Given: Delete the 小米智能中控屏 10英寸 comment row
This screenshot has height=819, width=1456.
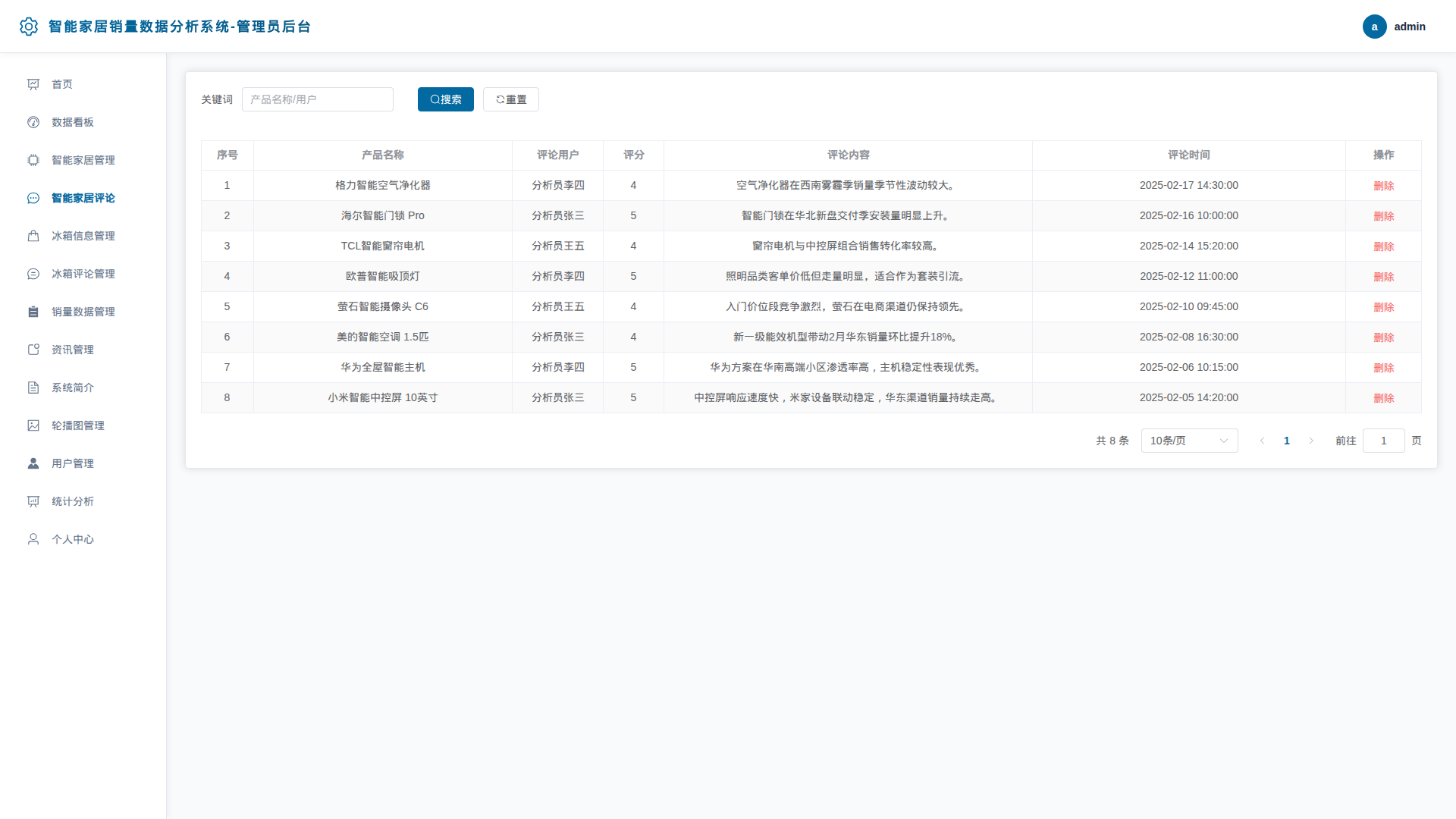Looking at the screenshot, I should 1383,398.
